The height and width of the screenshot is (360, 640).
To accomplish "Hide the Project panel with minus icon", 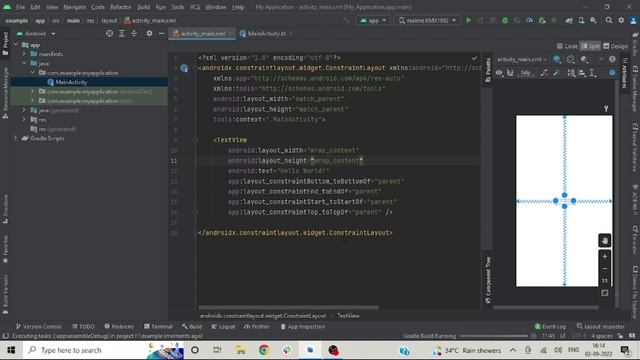I will point(162,33).
